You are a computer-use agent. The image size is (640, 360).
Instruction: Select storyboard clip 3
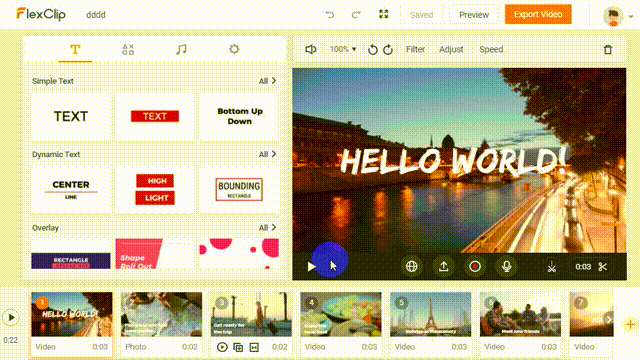coord(251,314)
